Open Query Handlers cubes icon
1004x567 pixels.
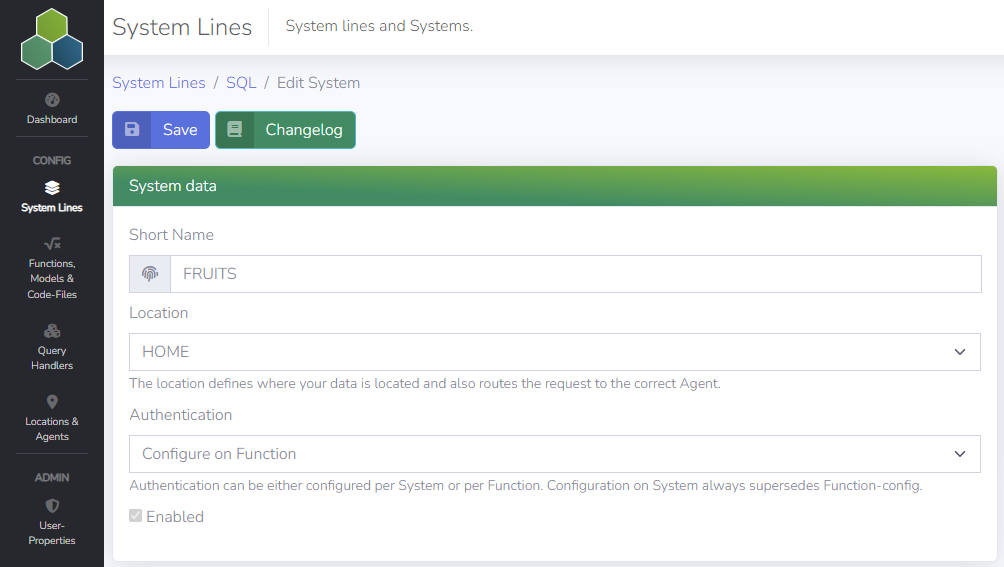[x=52, y=331]
